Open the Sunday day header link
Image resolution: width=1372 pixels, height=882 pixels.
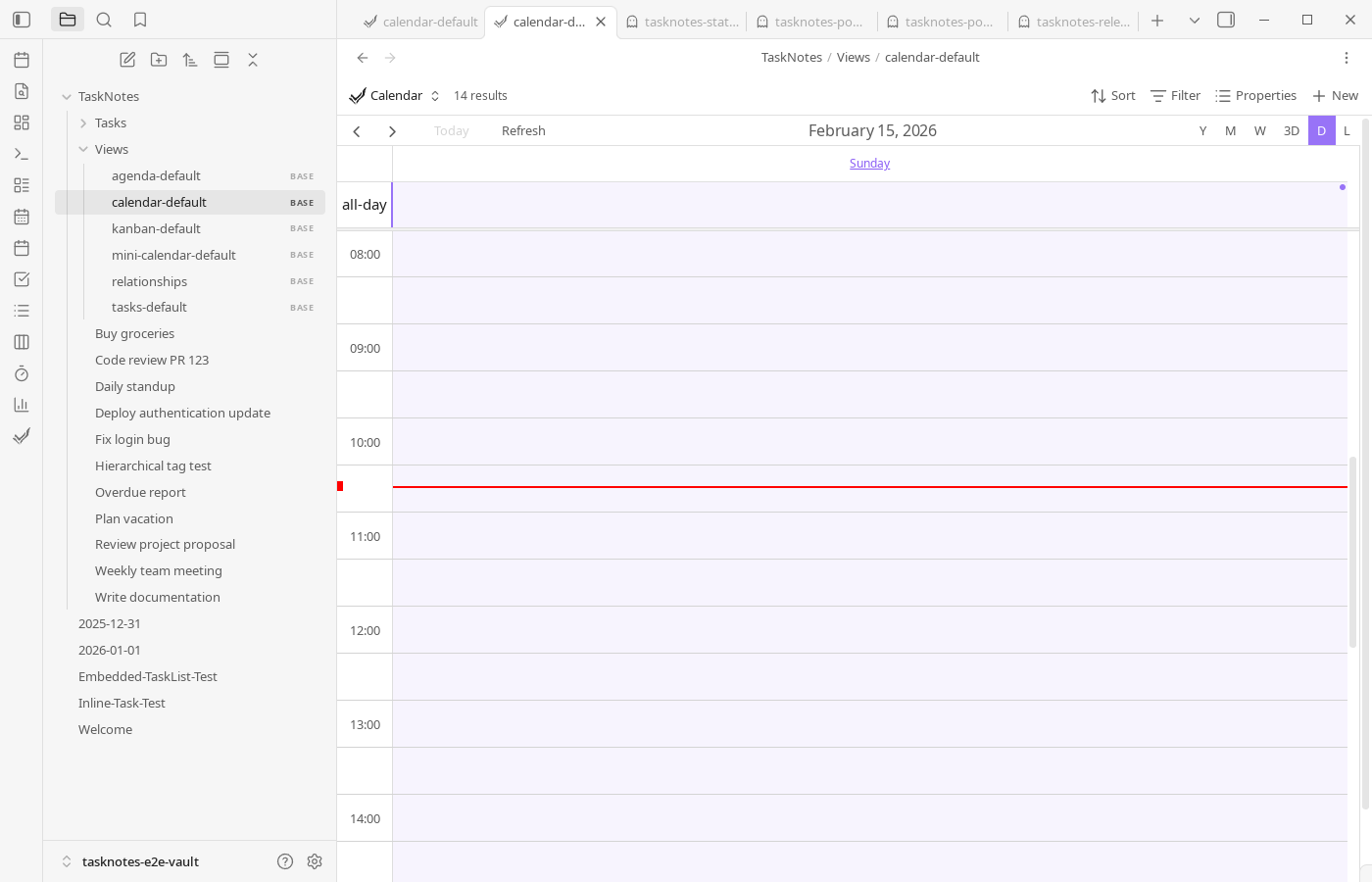[869, 164]
